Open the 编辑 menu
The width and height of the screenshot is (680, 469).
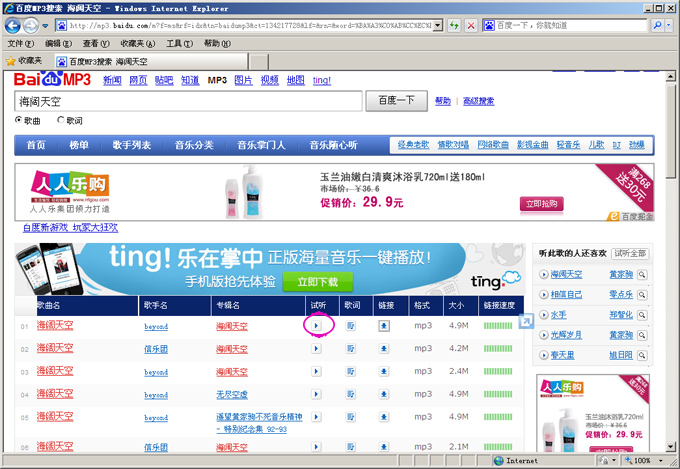[59, 43]
